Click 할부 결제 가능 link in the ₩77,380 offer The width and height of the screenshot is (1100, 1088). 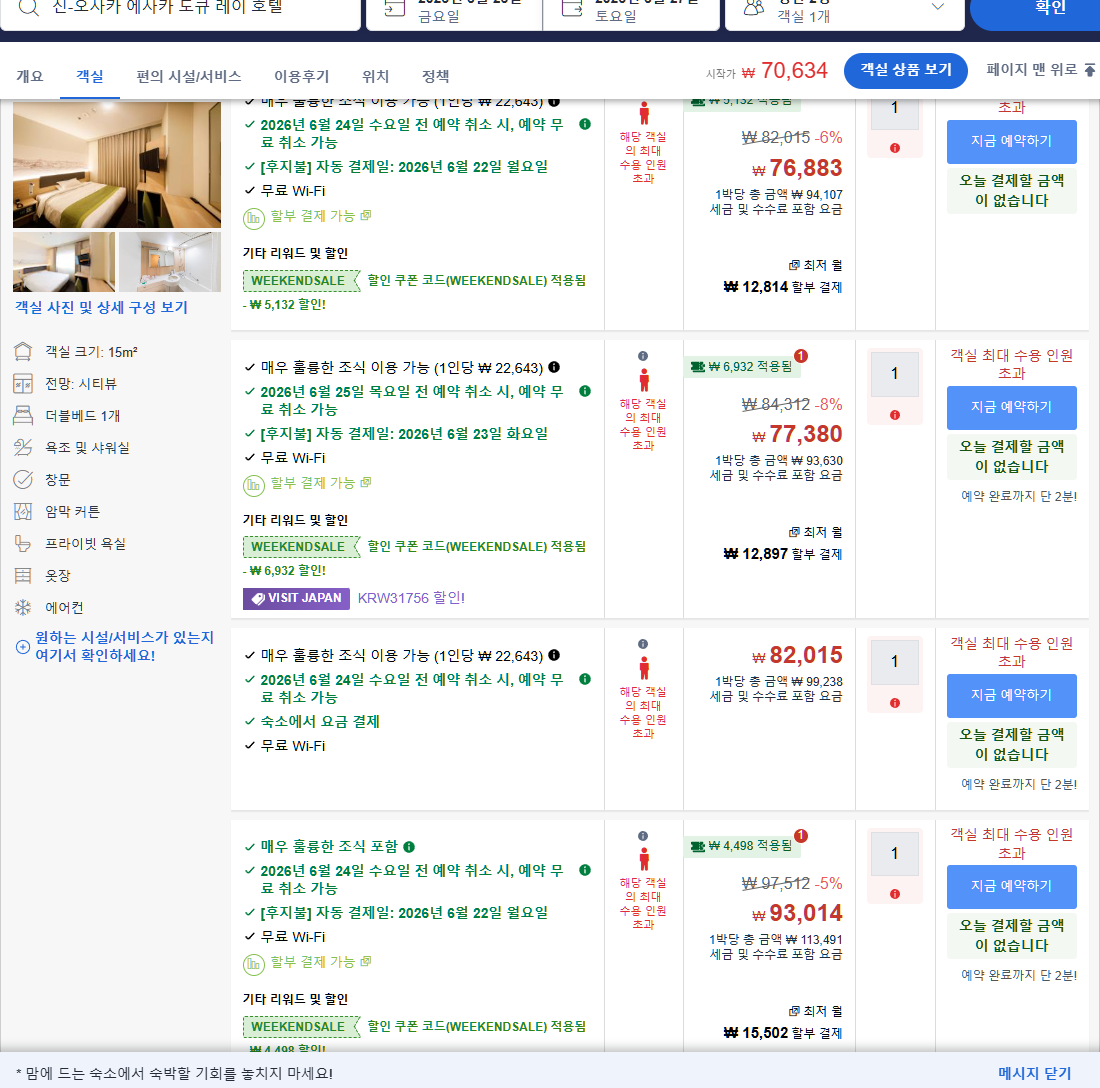coord(321,483)
